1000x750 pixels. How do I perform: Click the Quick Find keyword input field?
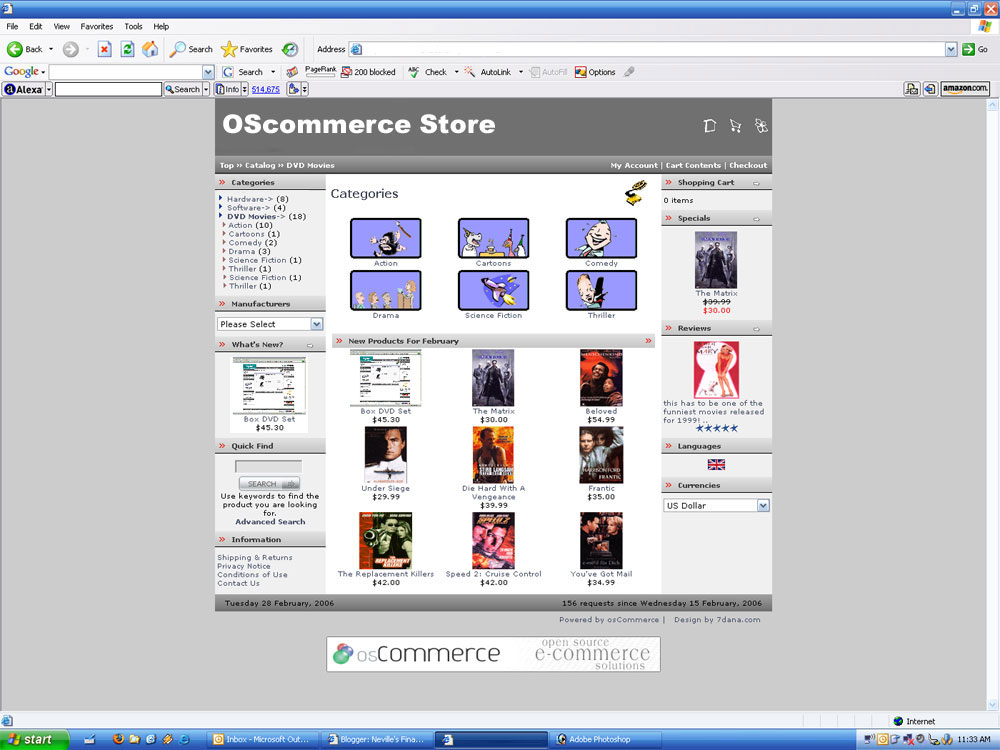(268, 467)
